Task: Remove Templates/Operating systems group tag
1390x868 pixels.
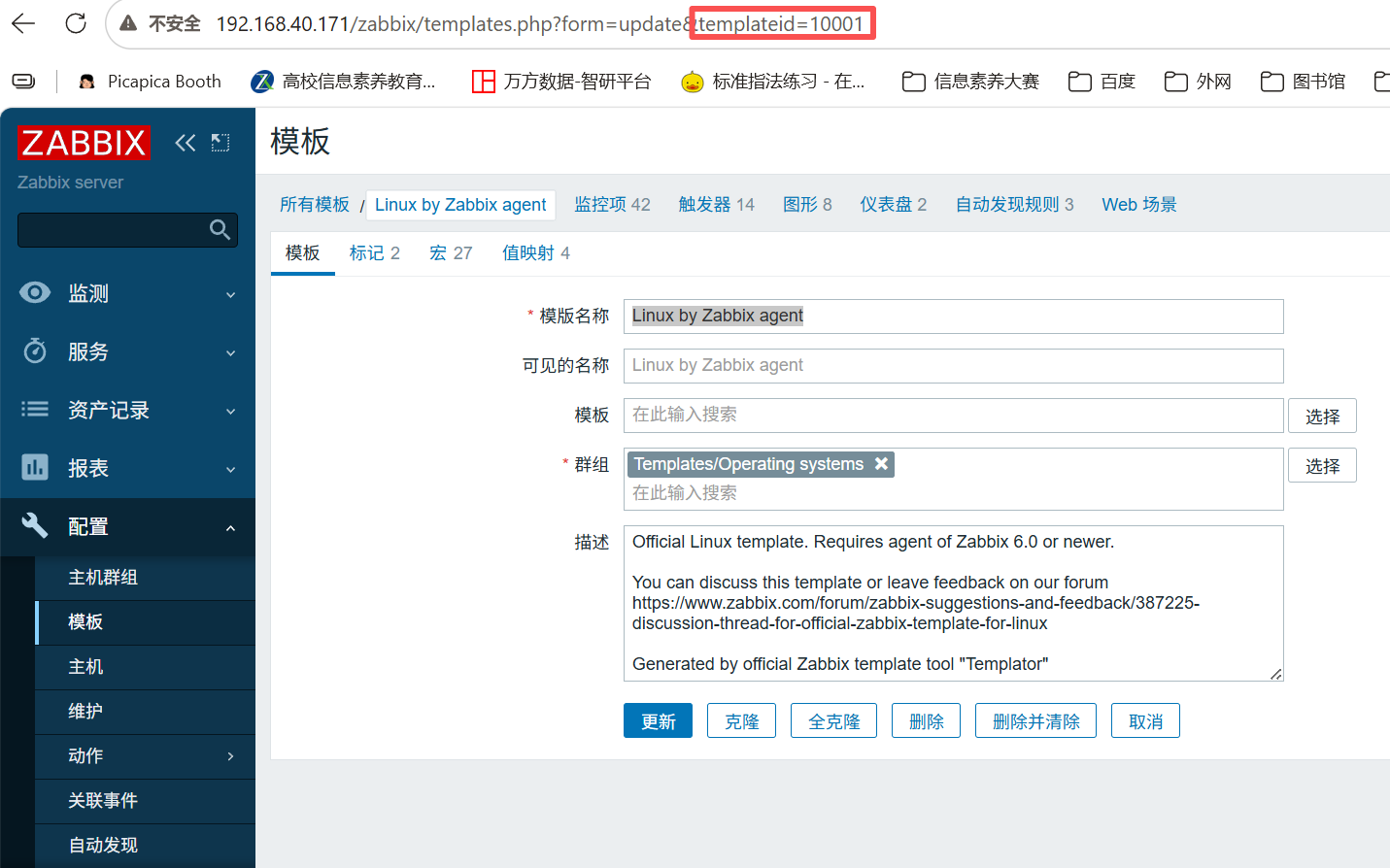Action: [x=881, y=464]
